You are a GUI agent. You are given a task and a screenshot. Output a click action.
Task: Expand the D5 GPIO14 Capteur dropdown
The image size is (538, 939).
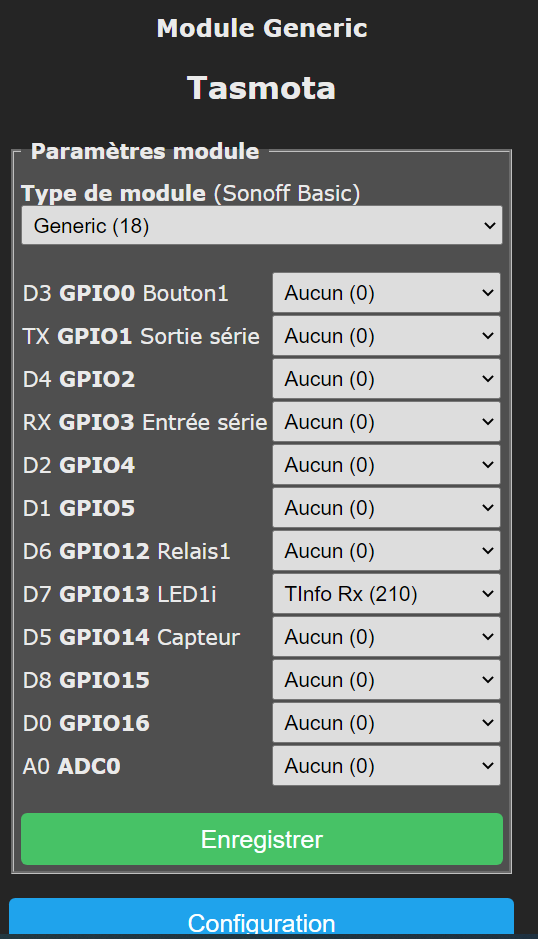(386, 637)
